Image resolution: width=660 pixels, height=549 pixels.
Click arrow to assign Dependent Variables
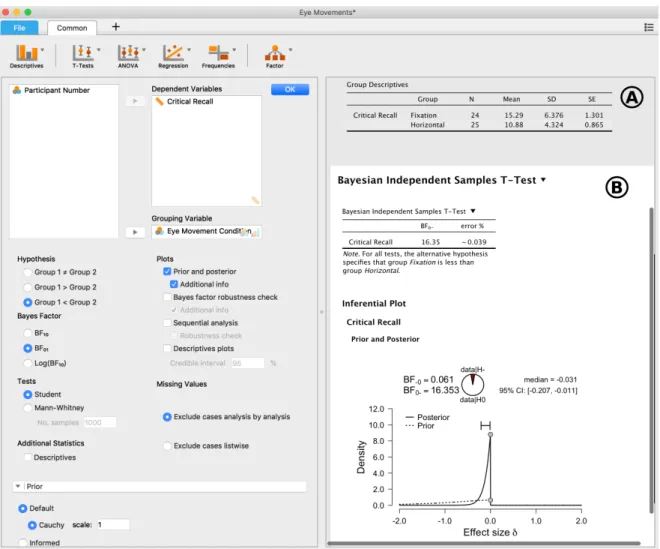pyautogui.click(x=135, y=101)
